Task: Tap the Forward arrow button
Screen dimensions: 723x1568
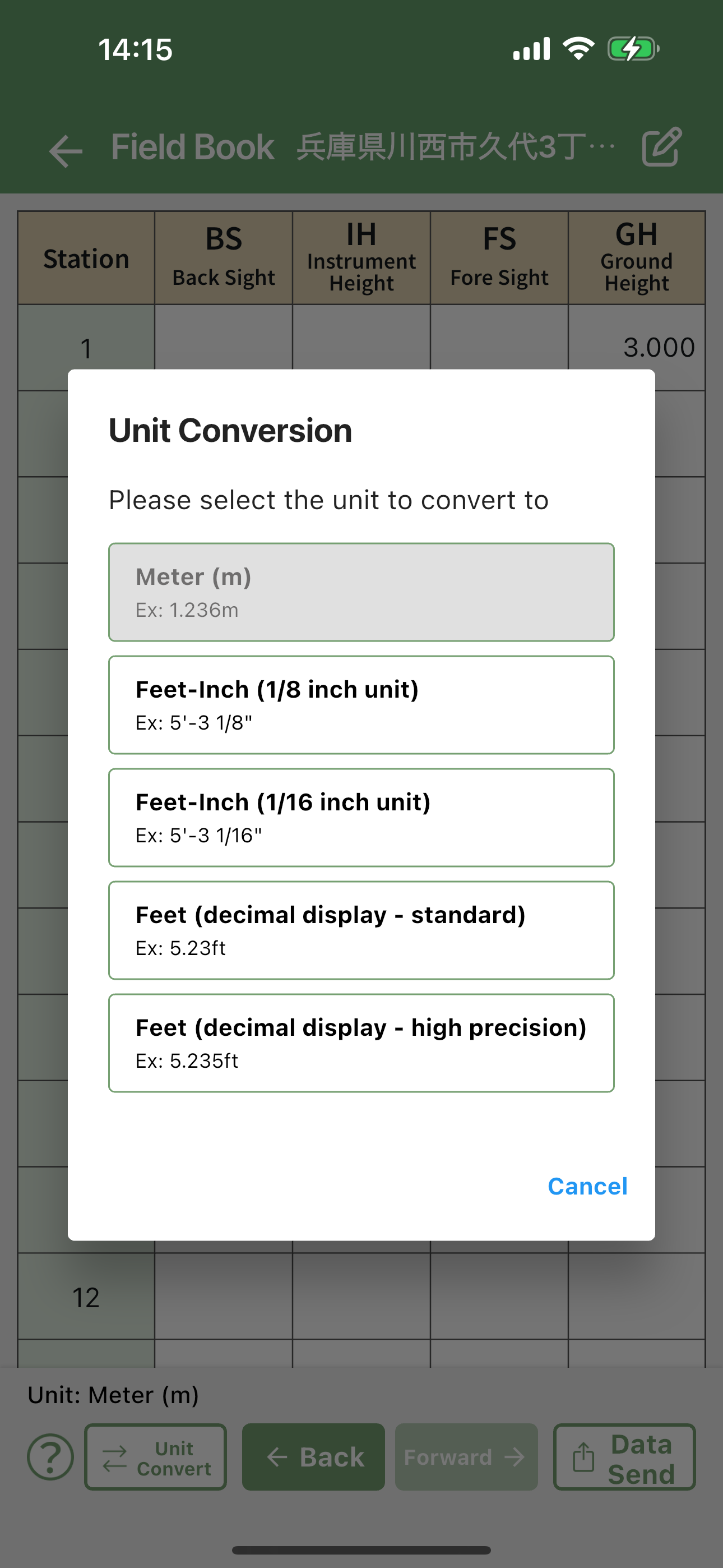Action: point(466,1456)
